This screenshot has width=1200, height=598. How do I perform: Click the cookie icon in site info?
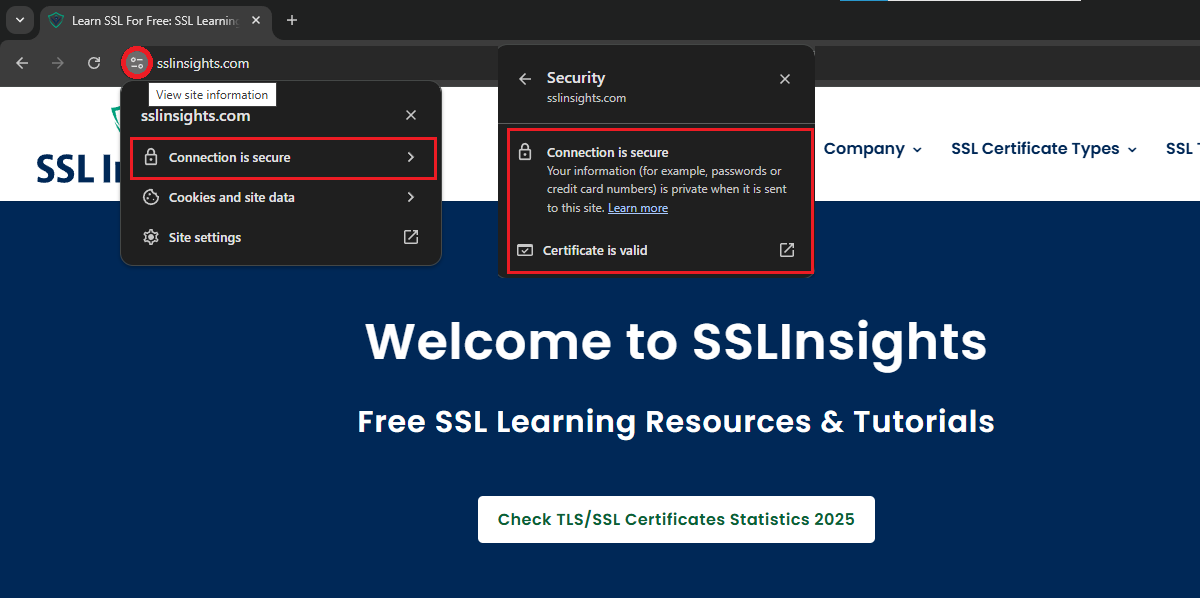tap(151, 198)
